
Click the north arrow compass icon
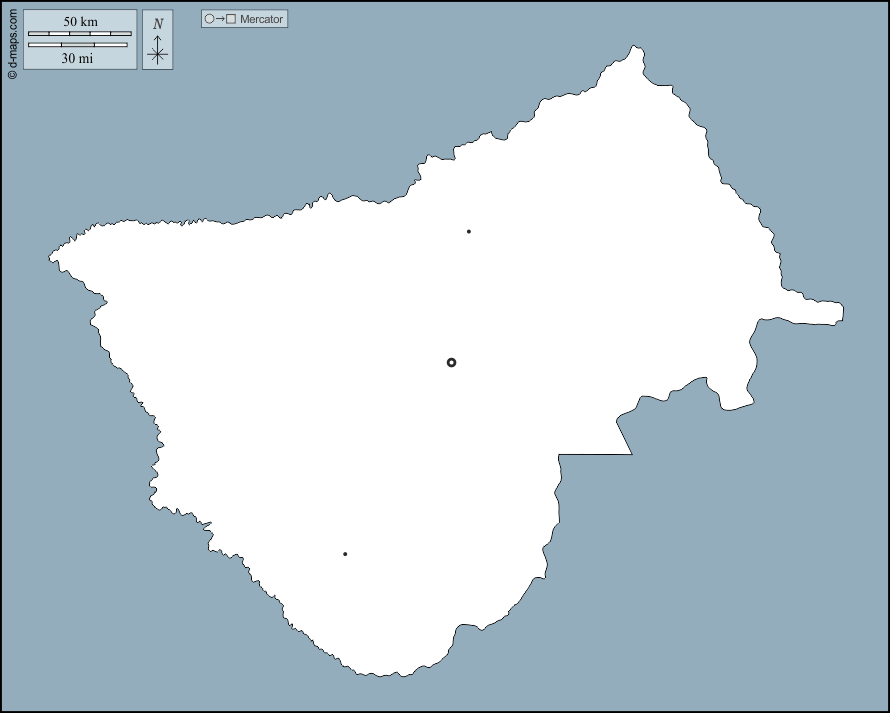158,51
